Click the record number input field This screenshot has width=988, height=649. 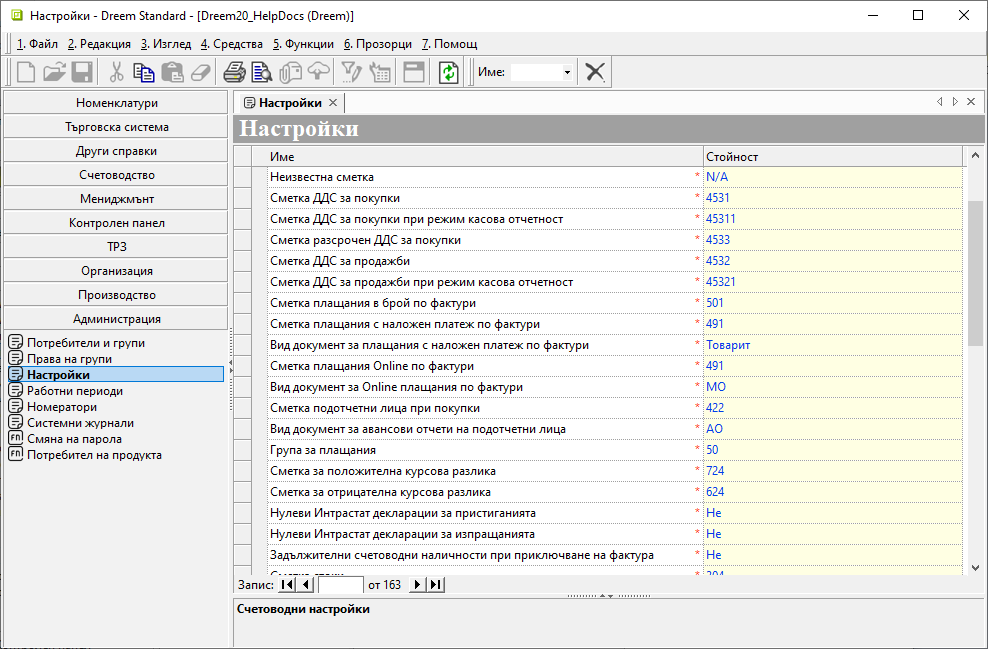[340, 584]
